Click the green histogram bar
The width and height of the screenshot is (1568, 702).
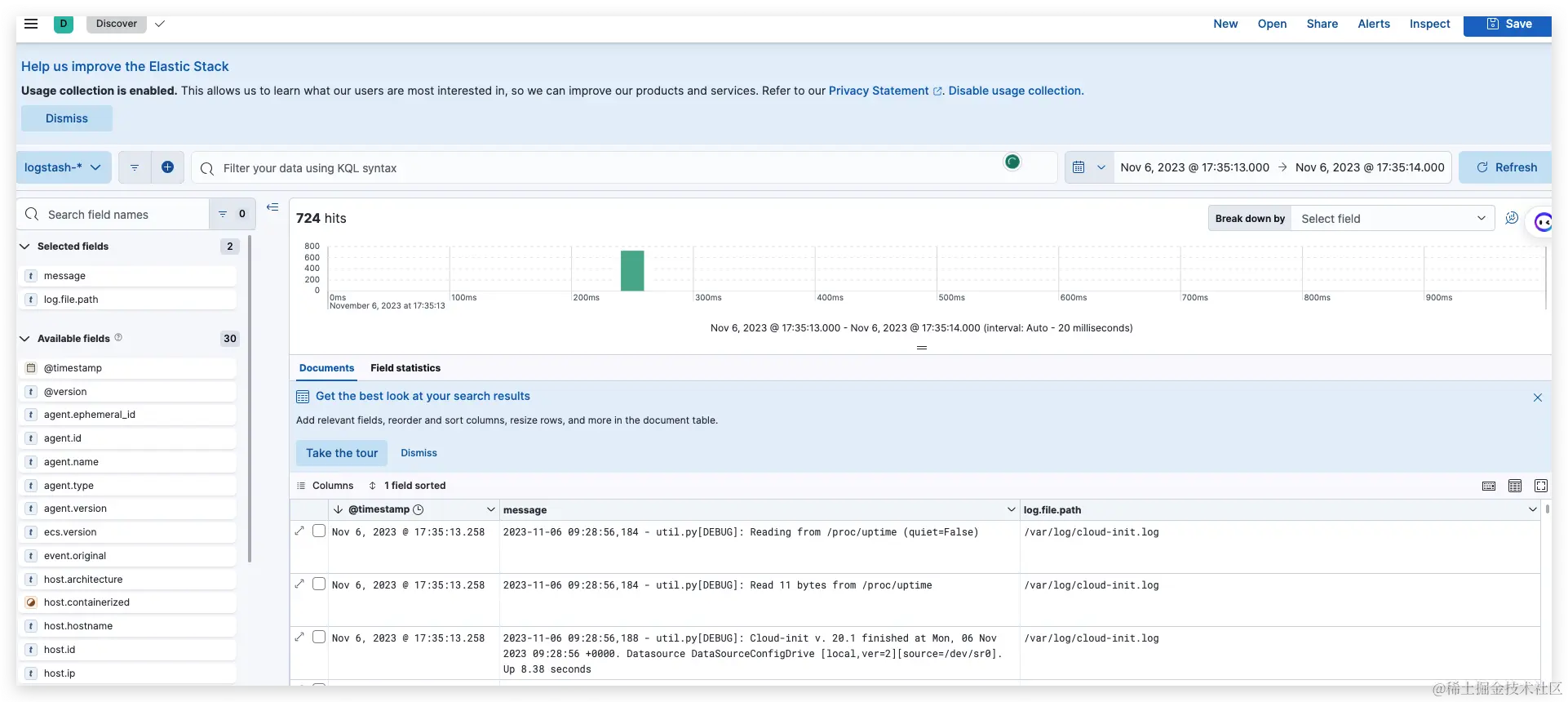(632, 270)
